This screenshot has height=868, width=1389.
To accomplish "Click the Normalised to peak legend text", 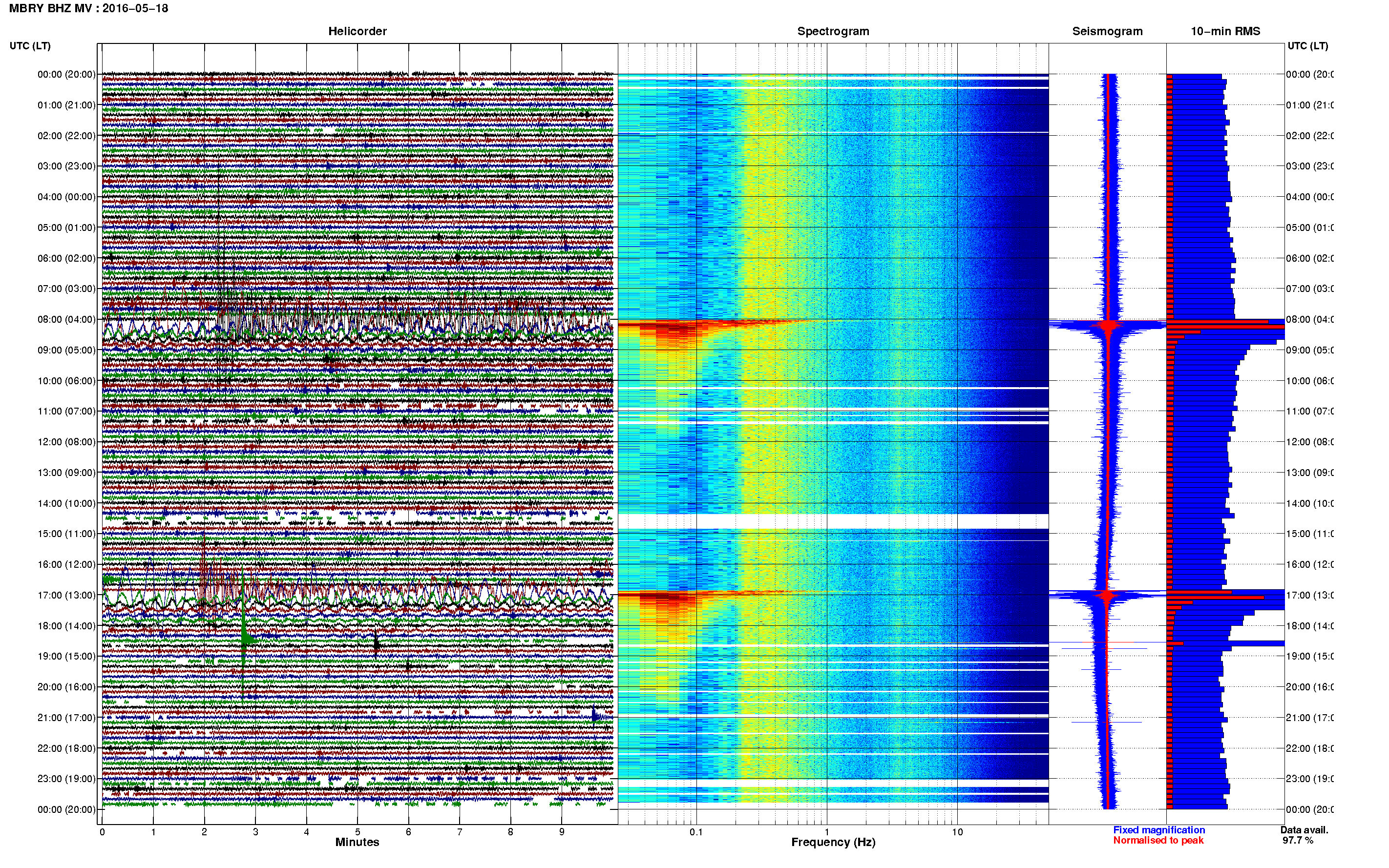I will pos(1158,841).
